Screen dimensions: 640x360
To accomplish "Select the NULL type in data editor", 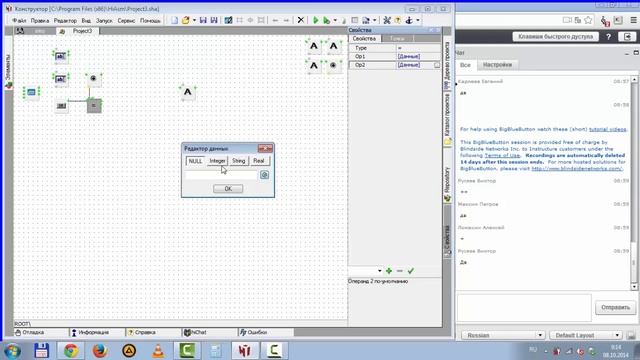I will pyautogui.click(x=195, y=161).
